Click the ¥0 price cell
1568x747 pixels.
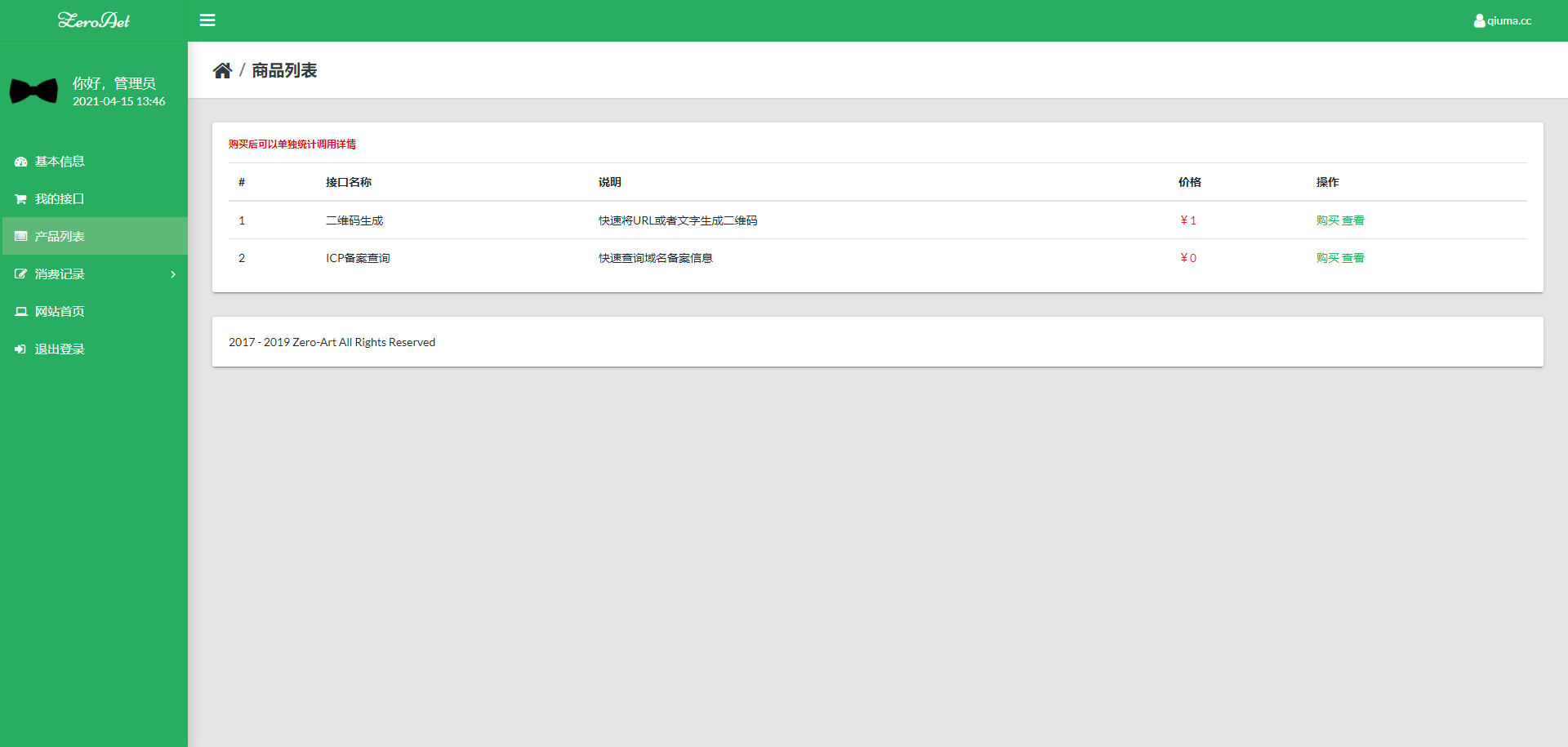[1188, 258]
